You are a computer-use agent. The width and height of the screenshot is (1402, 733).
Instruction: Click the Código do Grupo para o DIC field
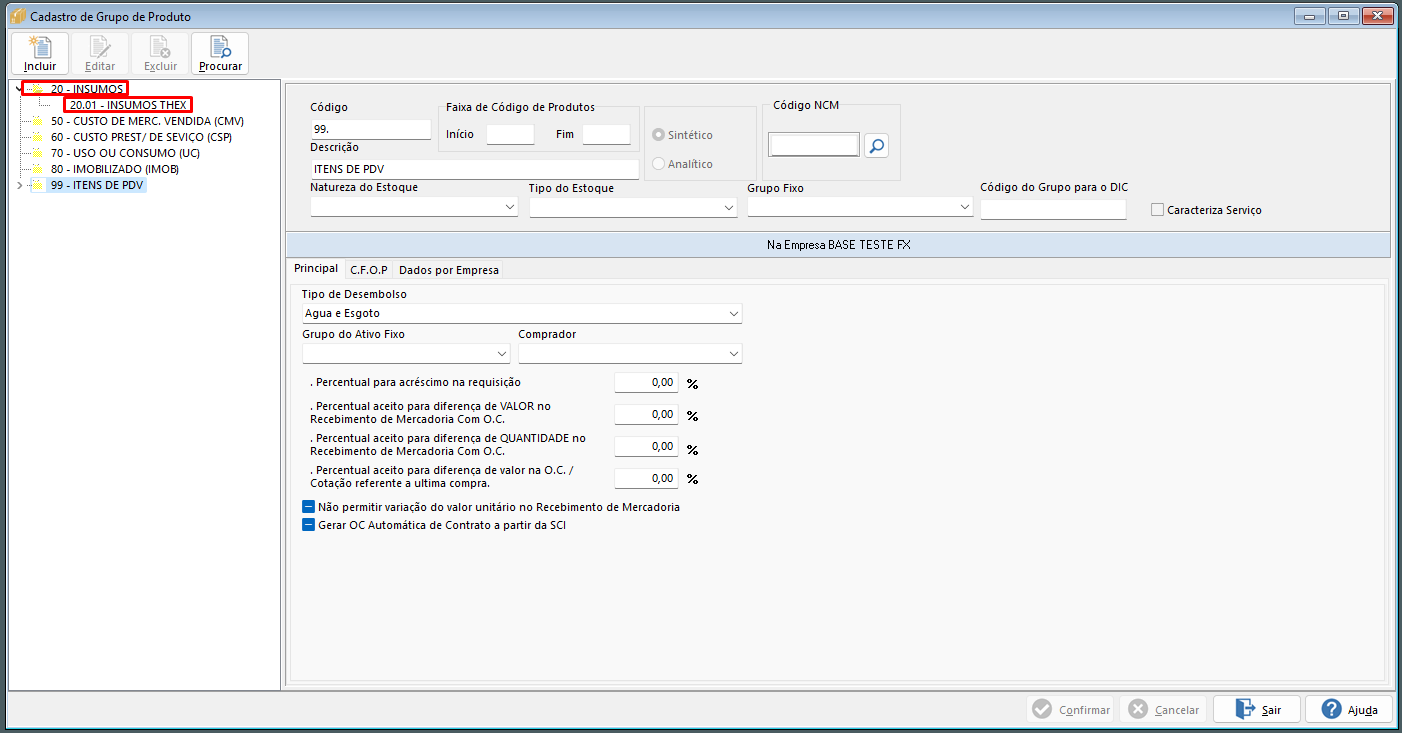1054,209
